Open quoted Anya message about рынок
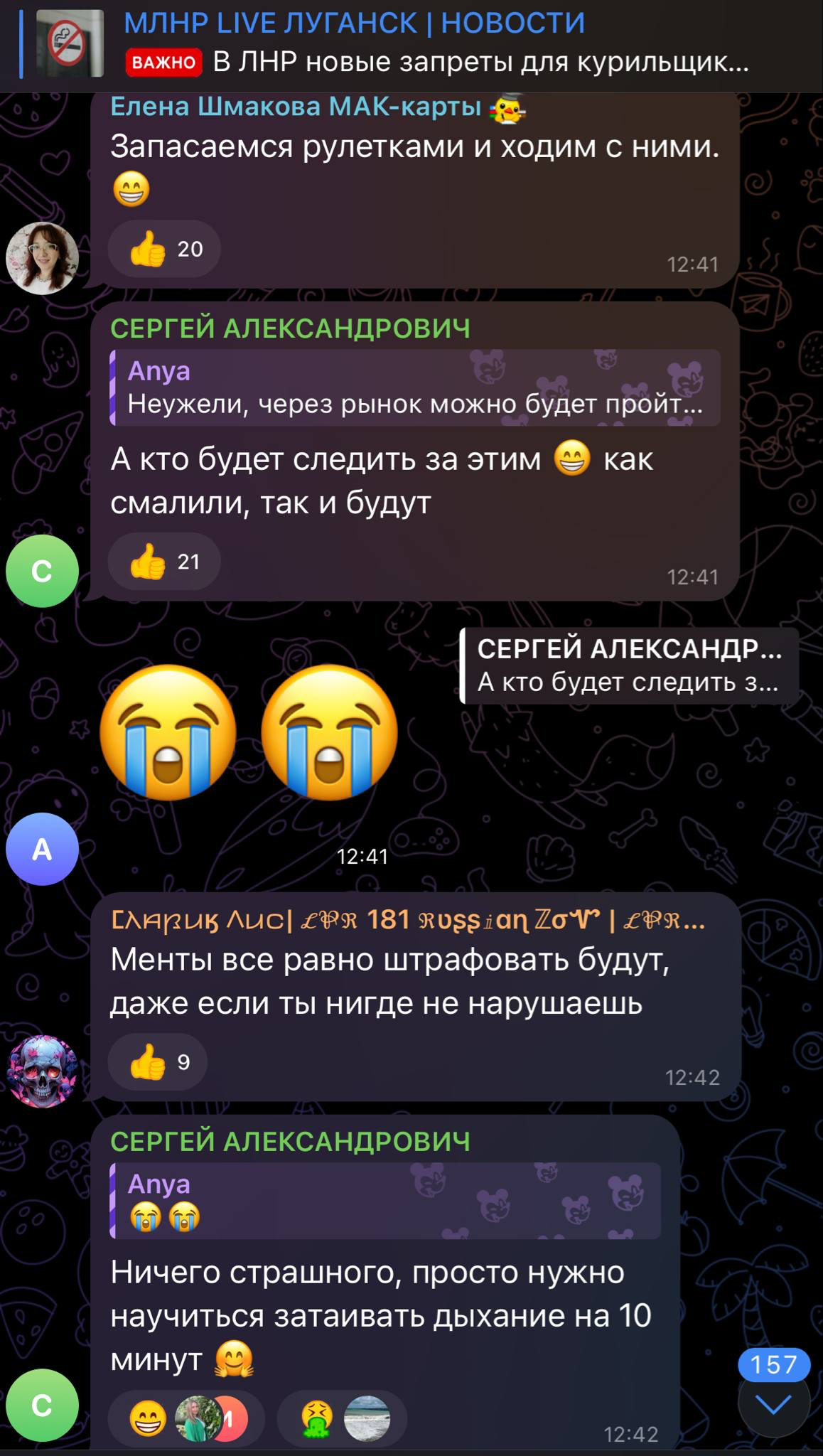The image size is (823, 1456). point(415,388)
